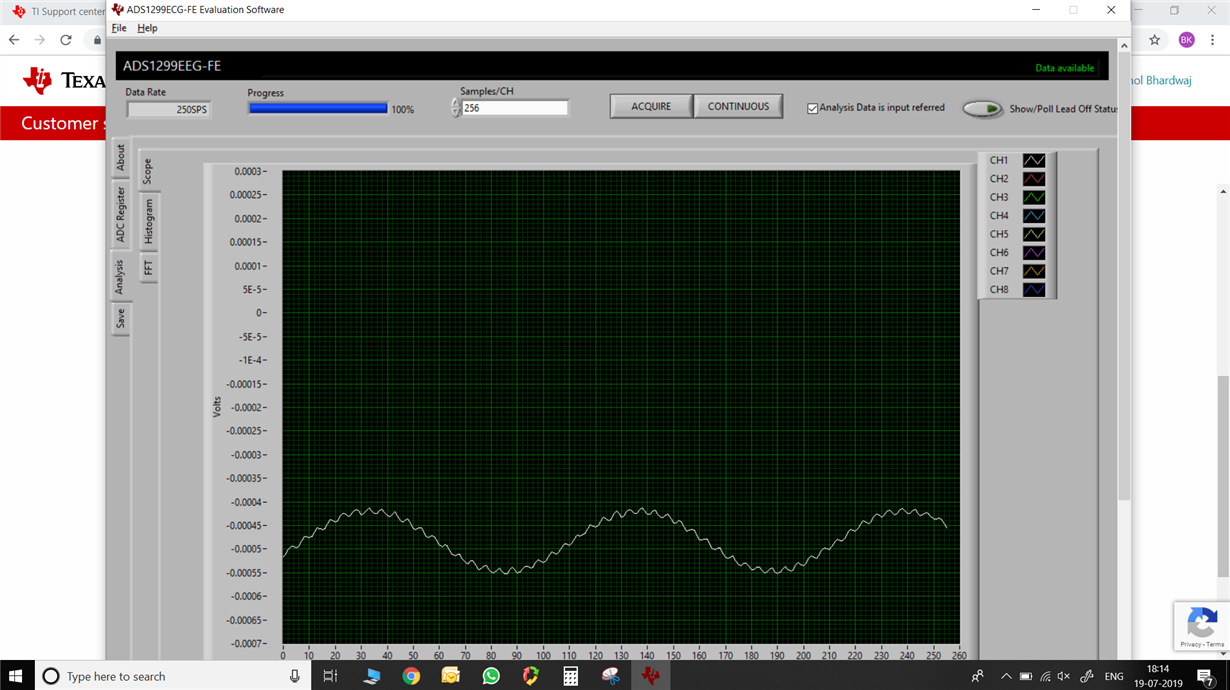Open Task View from the taskbar

click(x=330, y=676)
